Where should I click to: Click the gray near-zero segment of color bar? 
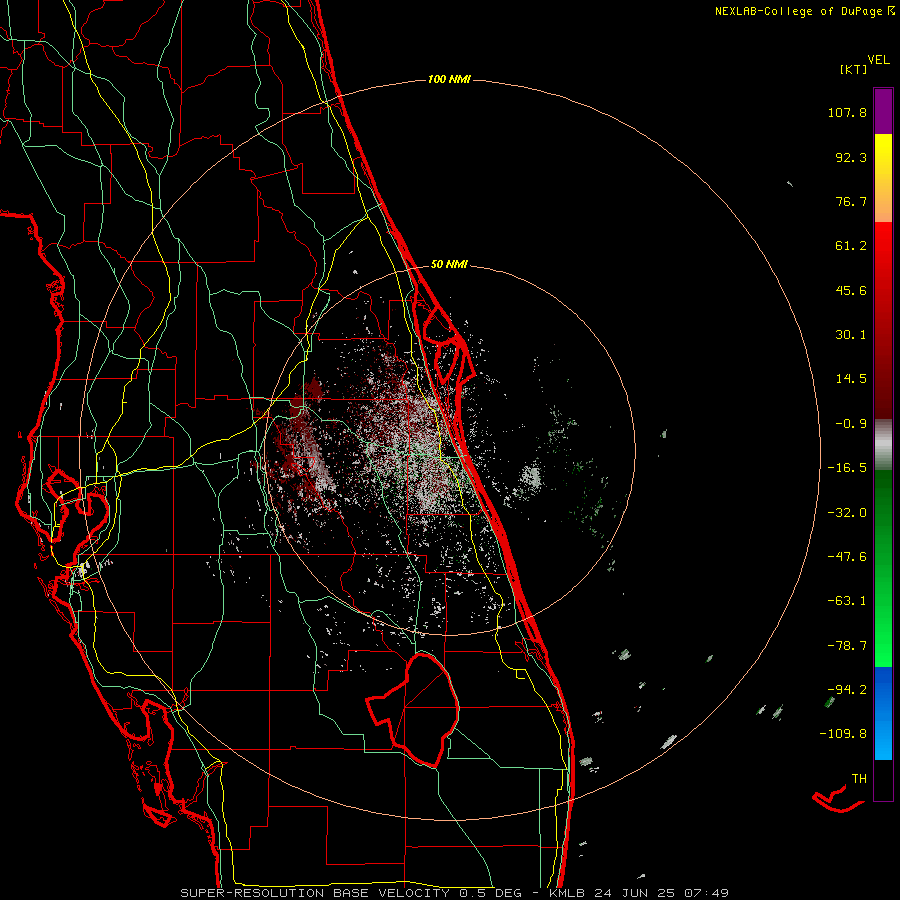click(x=883, y=445)
